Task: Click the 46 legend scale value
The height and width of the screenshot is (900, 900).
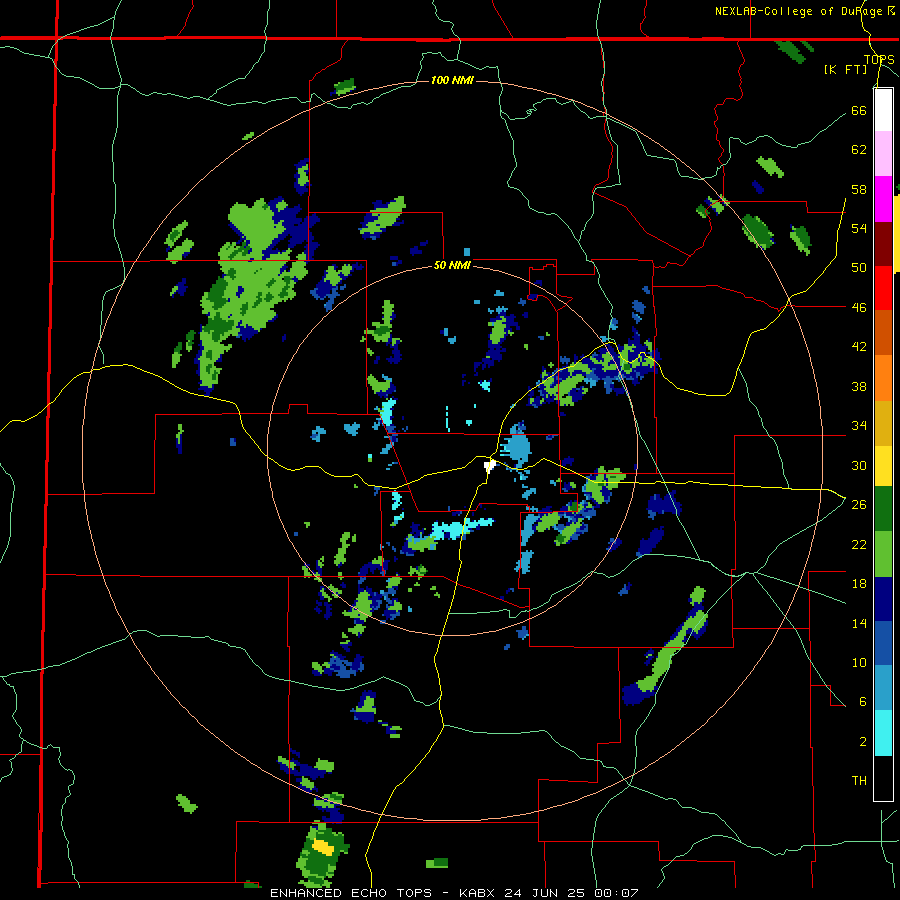Action: click(x=859, y=307)
